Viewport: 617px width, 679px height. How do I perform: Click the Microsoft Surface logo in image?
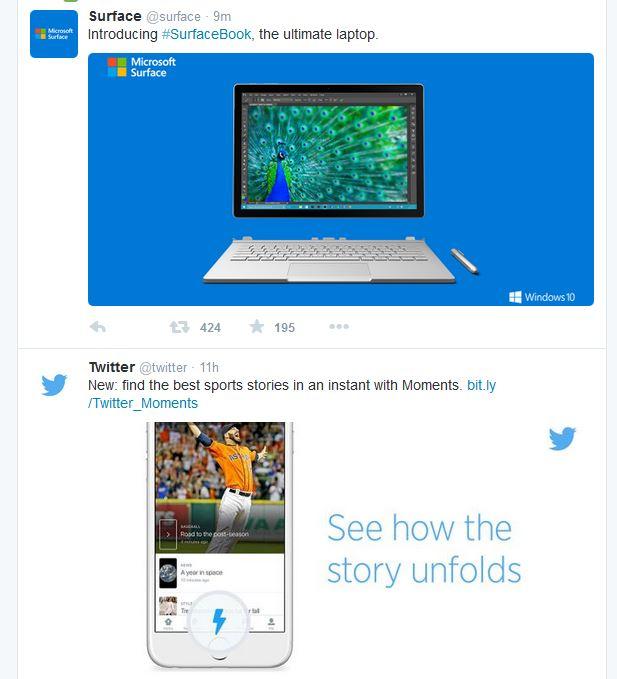142,67
